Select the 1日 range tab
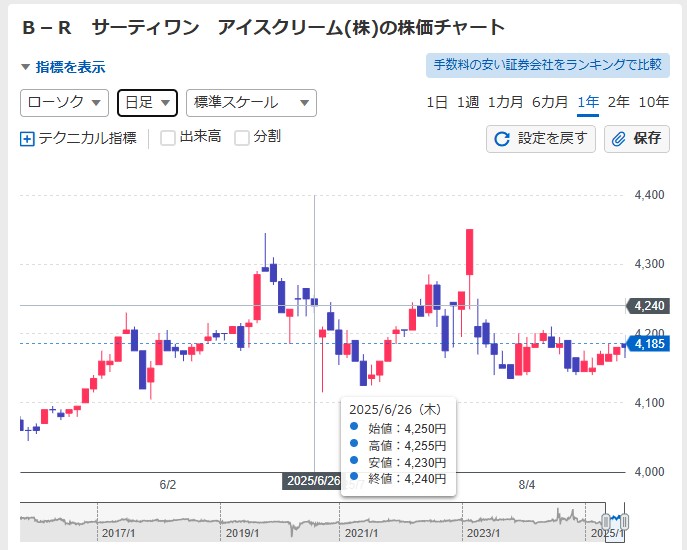The width and height of the screenshot is (687, 550). [x=437, y=102]
